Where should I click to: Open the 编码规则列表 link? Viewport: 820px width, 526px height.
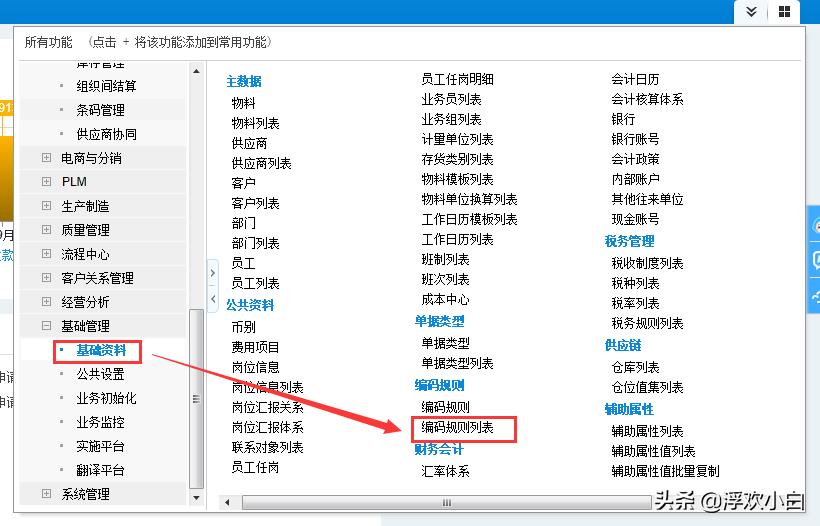click(x=458, y=428)
